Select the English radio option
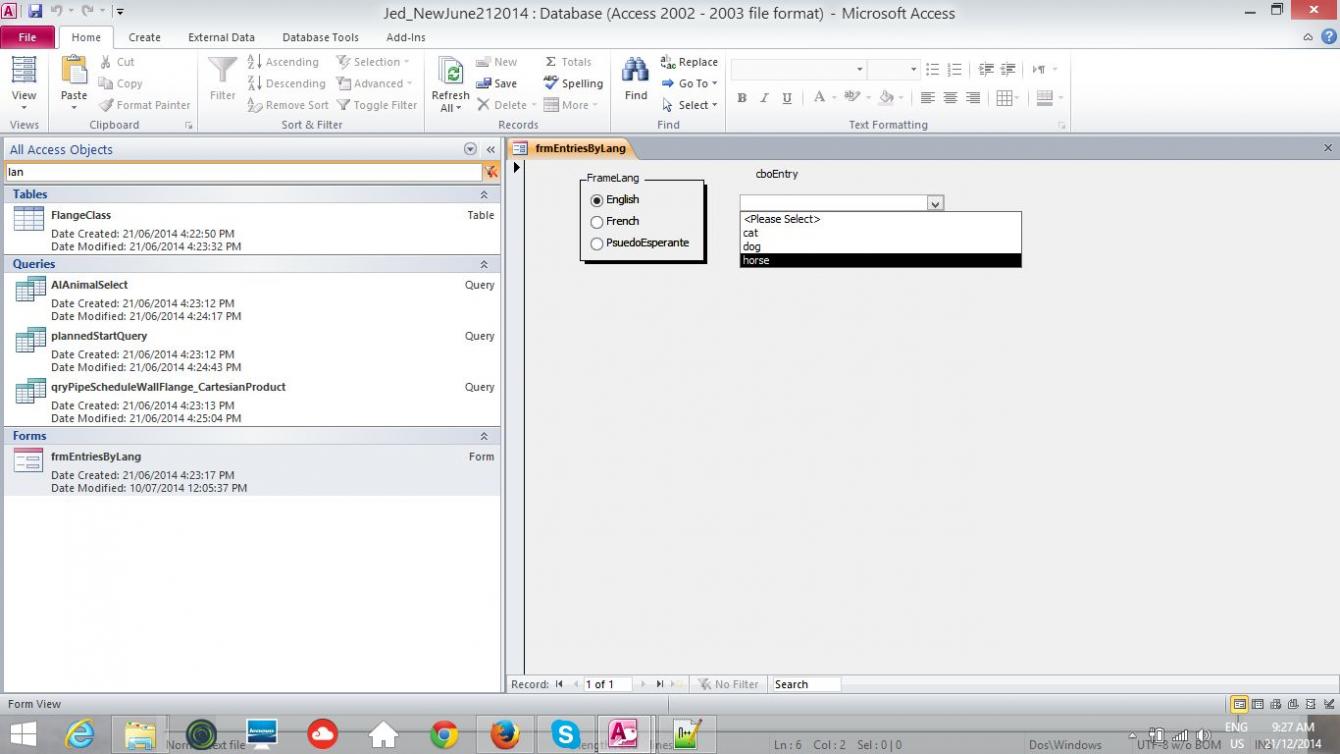The height and width of the screenshot is (754, 1340). (597, 200)
